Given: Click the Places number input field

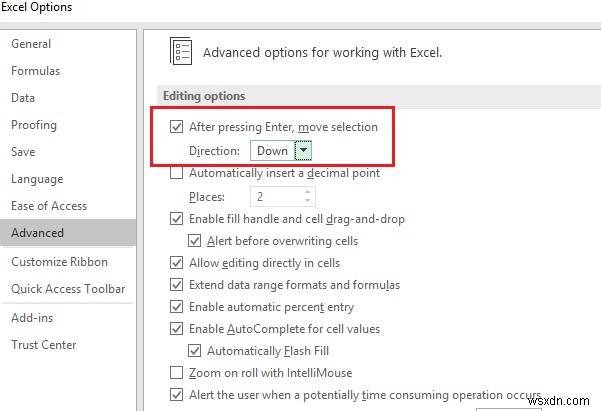Looking at the screenshot, I should pos(276,197).
